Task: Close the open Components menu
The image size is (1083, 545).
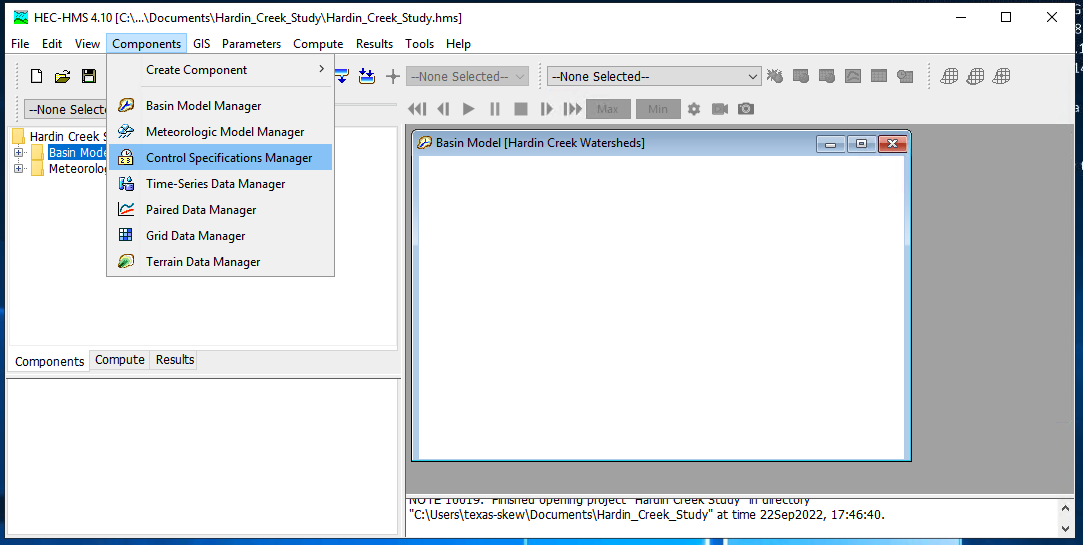Action: point(146,44)
